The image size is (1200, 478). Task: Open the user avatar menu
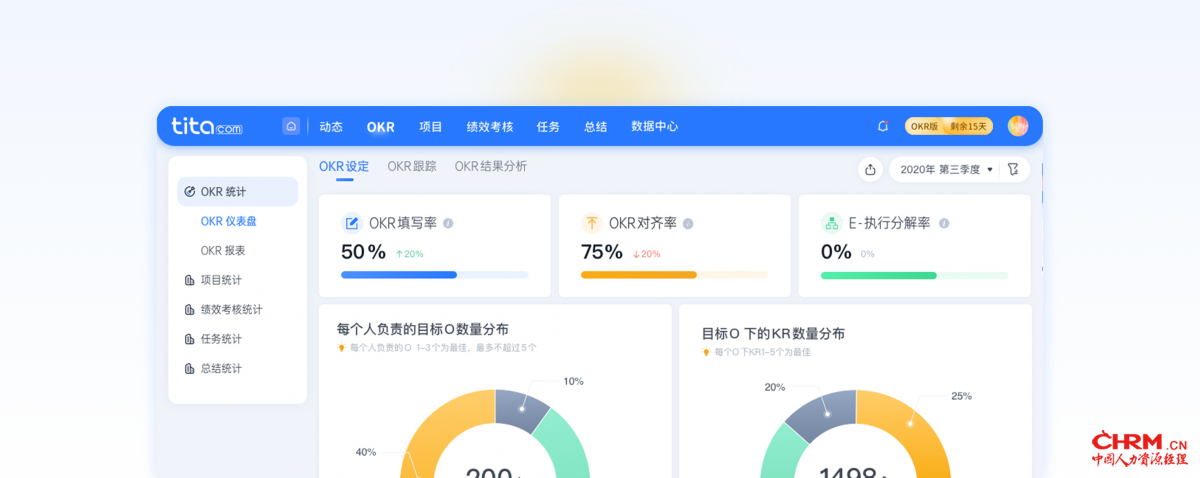(1018, 126)
